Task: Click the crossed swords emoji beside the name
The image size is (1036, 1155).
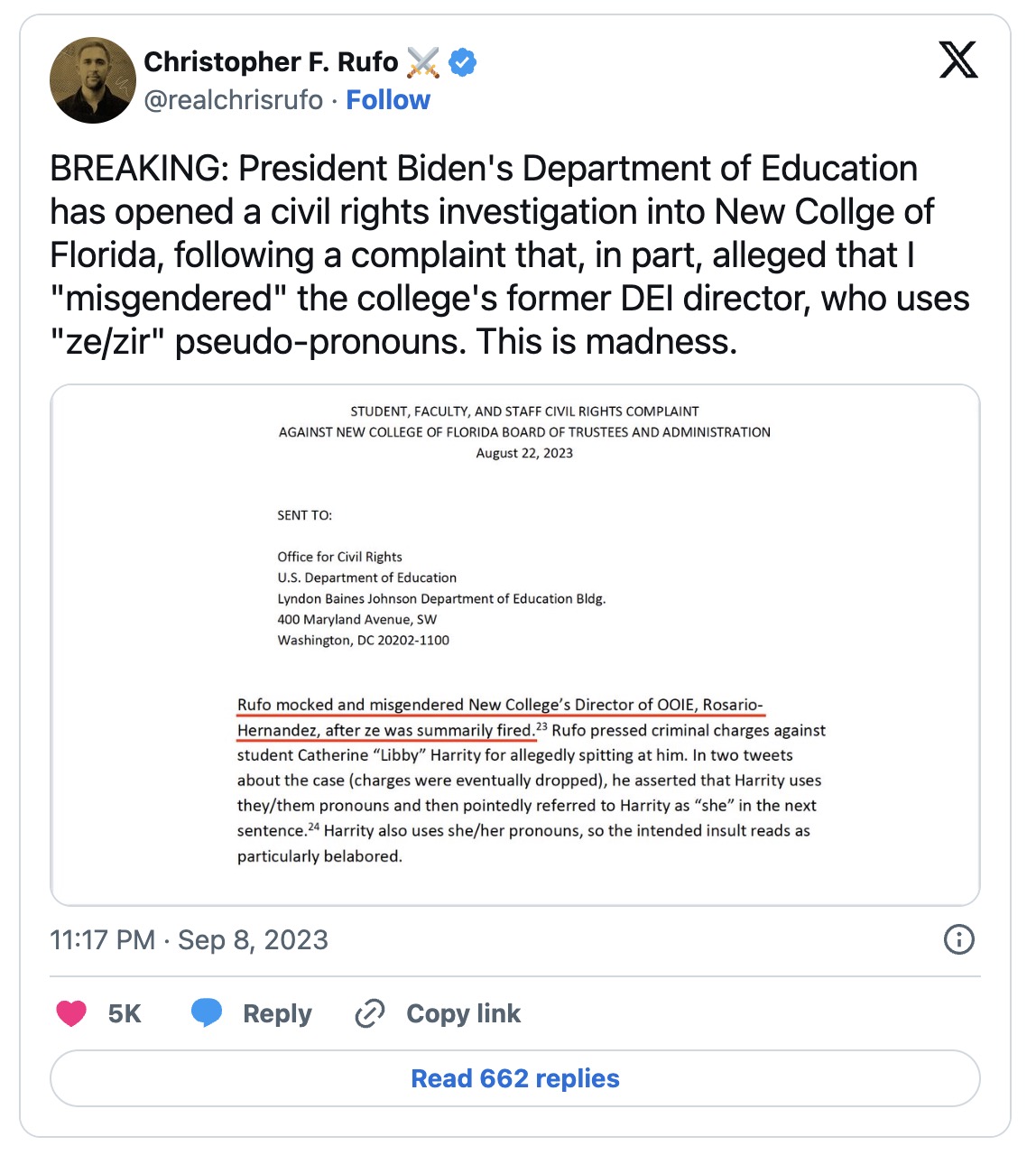Action: click(x=423, y=62)
